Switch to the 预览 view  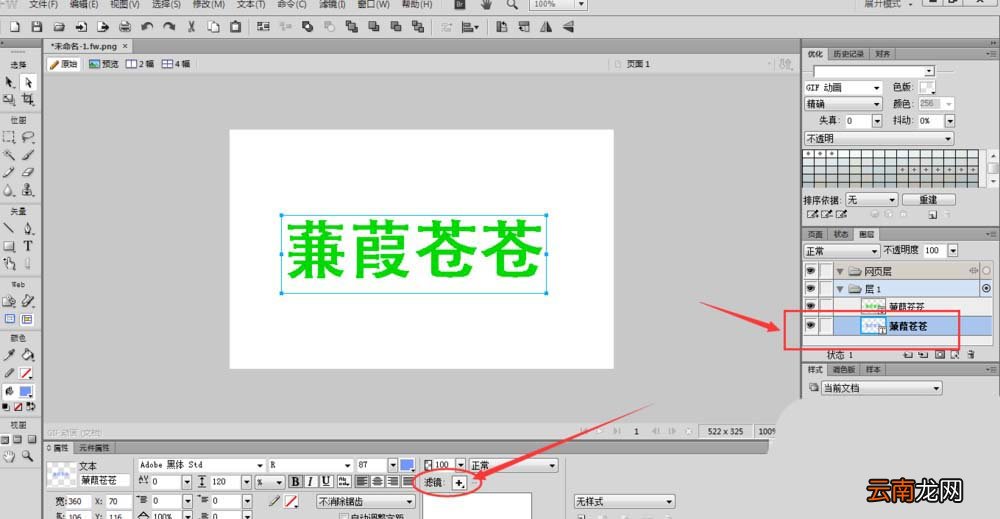coord(104,64)
